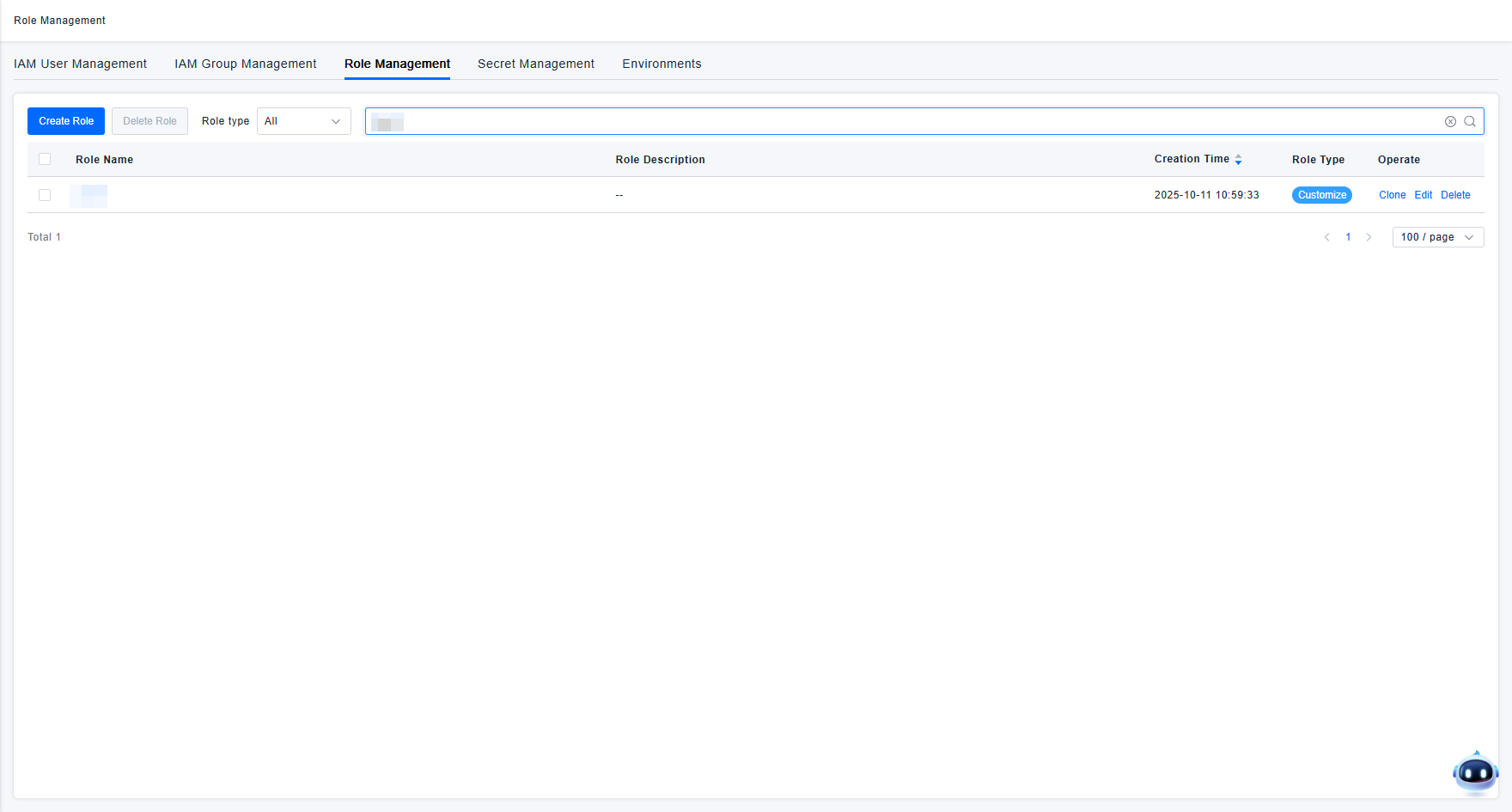The height and width of the screenshot is (812, 1512).
Task: Click into the role search input field
Action: click(x=902, y=121)
